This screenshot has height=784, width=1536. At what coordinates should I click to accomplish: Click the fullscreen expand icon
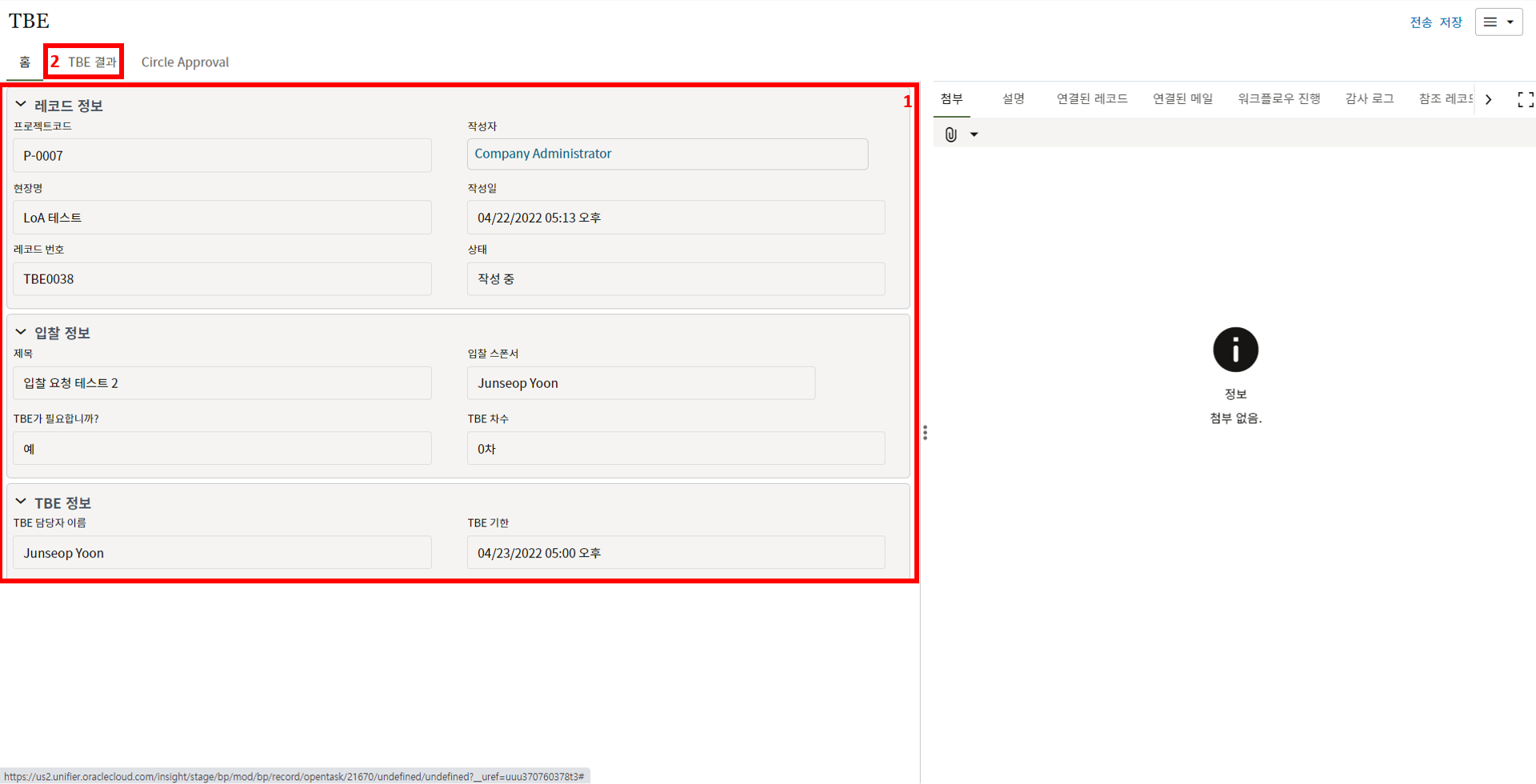1525,99
